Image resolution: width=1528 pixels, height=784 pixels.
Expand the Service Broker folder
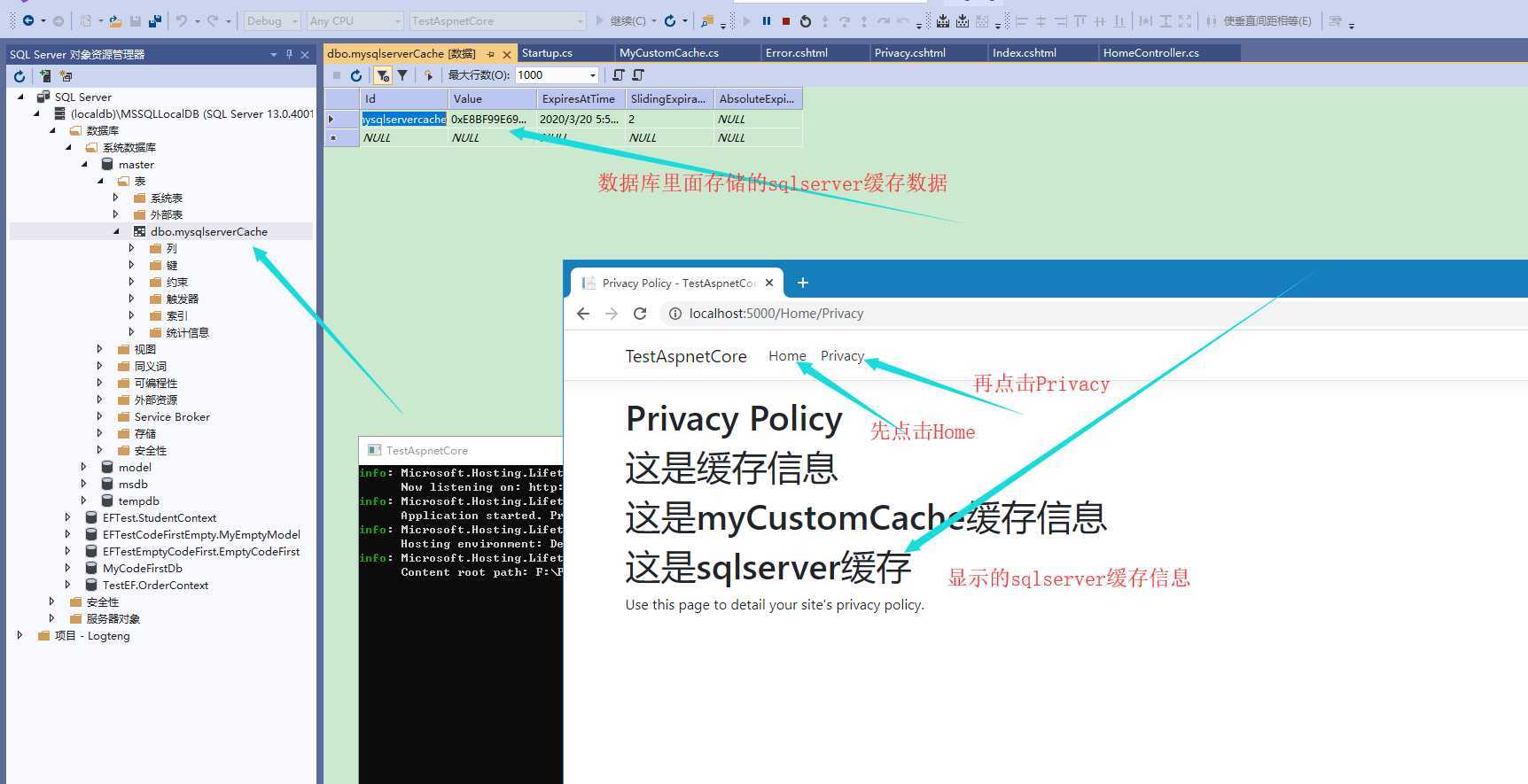click(x=100, y=416)
